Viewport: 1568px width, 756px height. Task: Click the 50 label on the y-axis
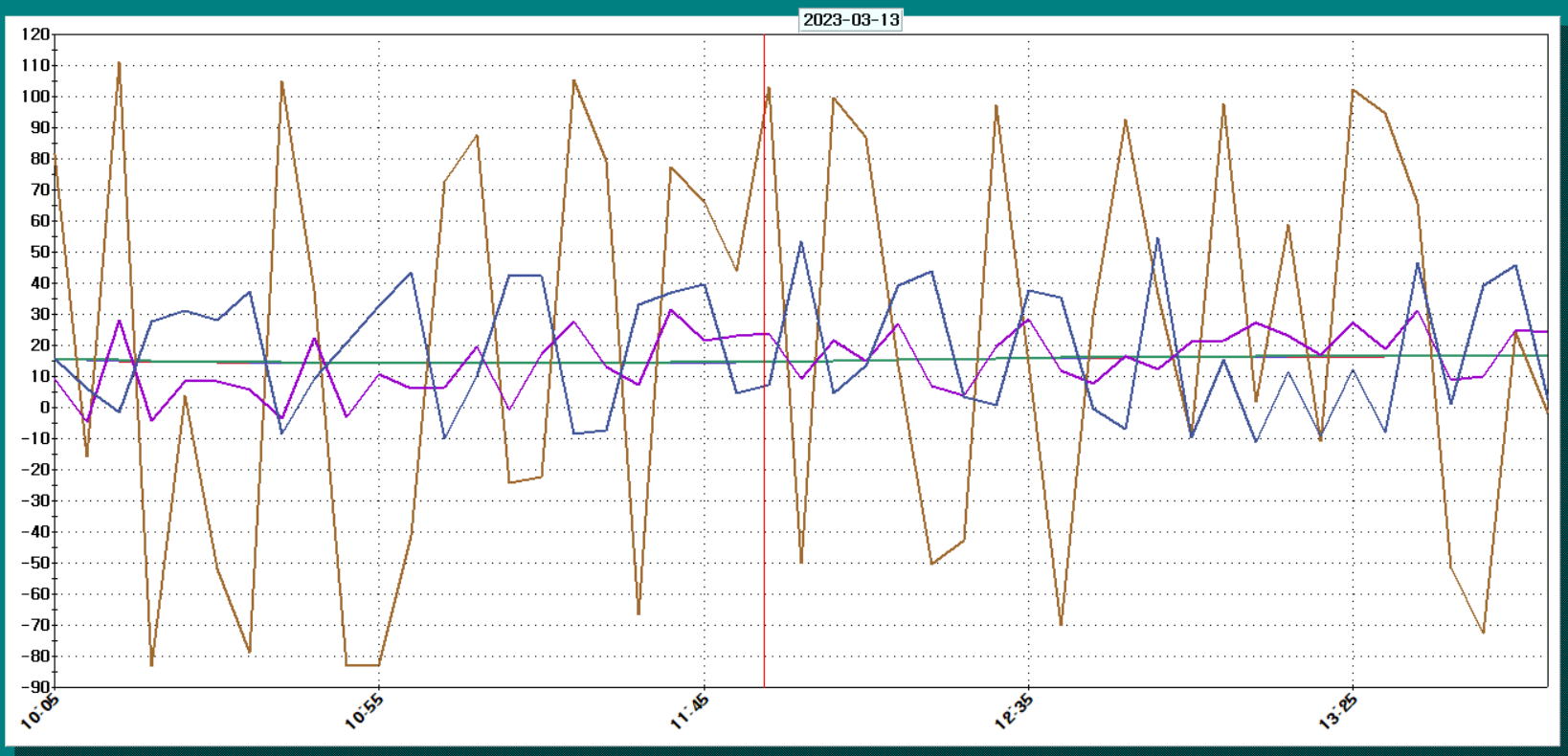(x=39, y=252)
